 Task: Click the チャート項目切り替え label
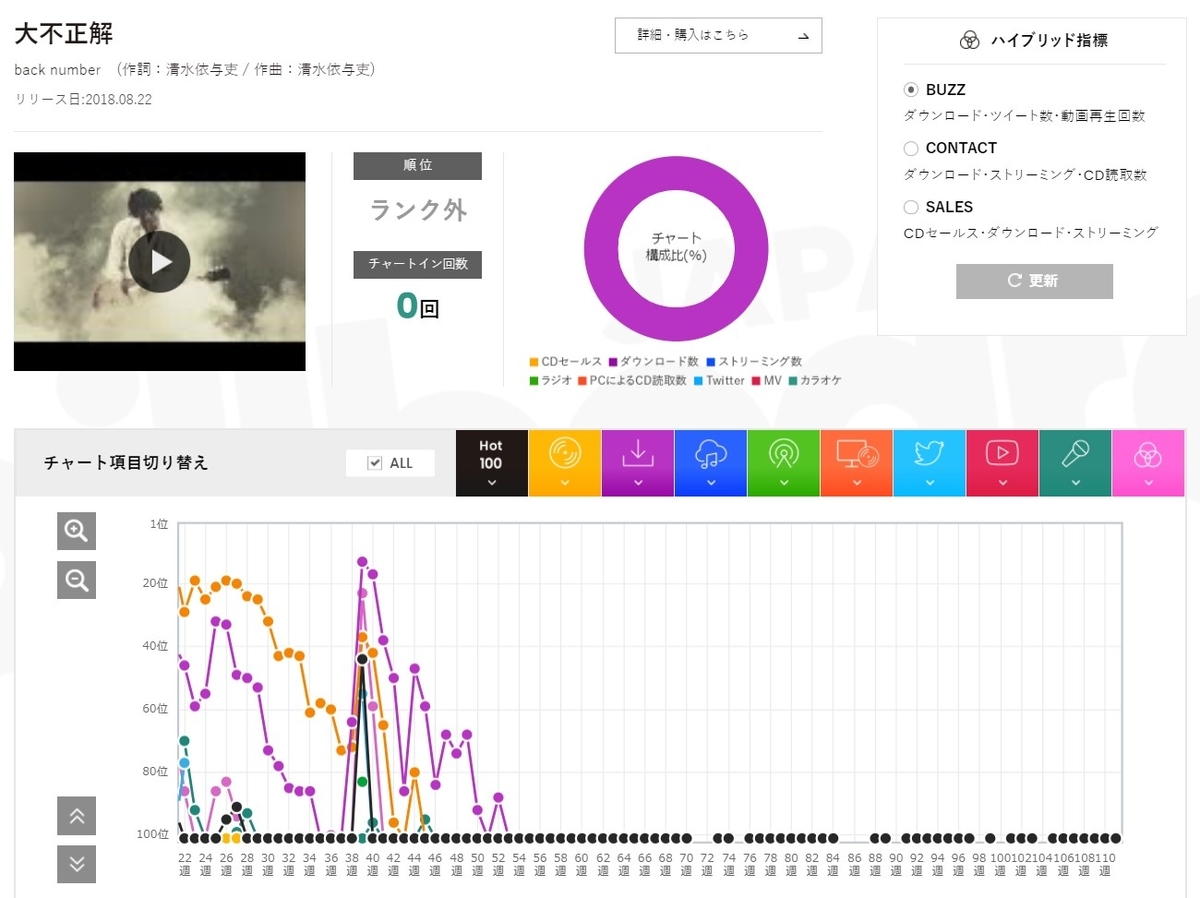tap(126, 463)
